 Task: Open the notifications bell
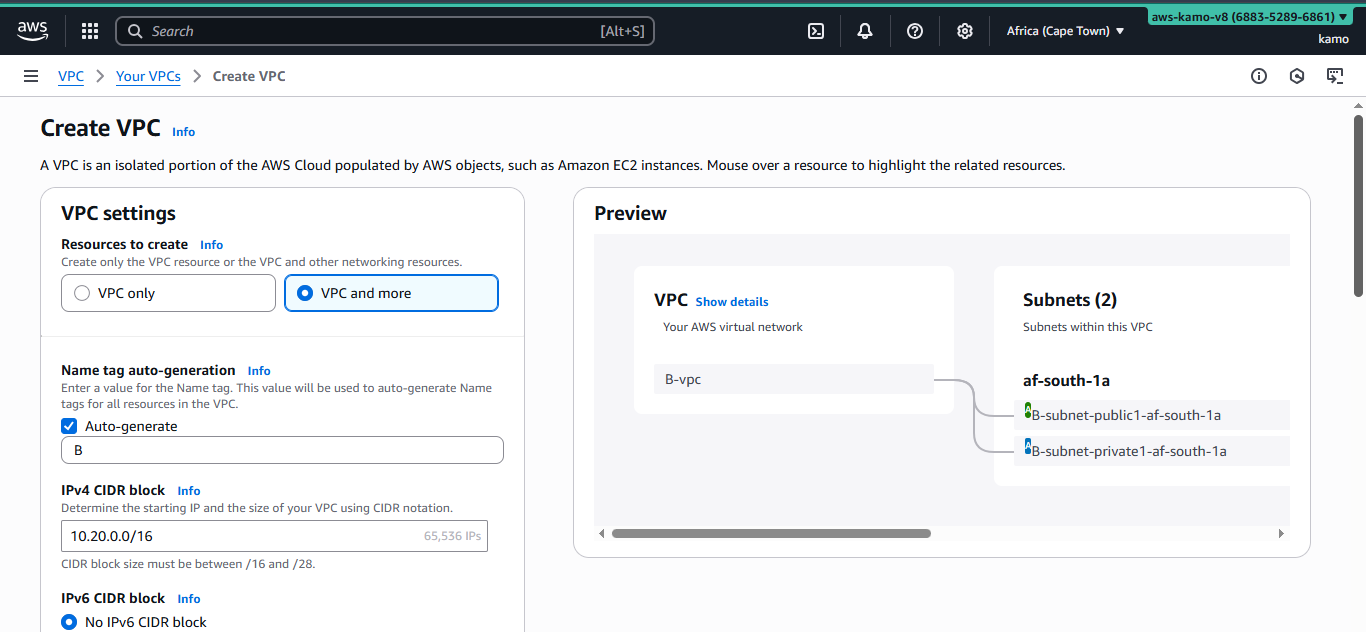[864, 31]
